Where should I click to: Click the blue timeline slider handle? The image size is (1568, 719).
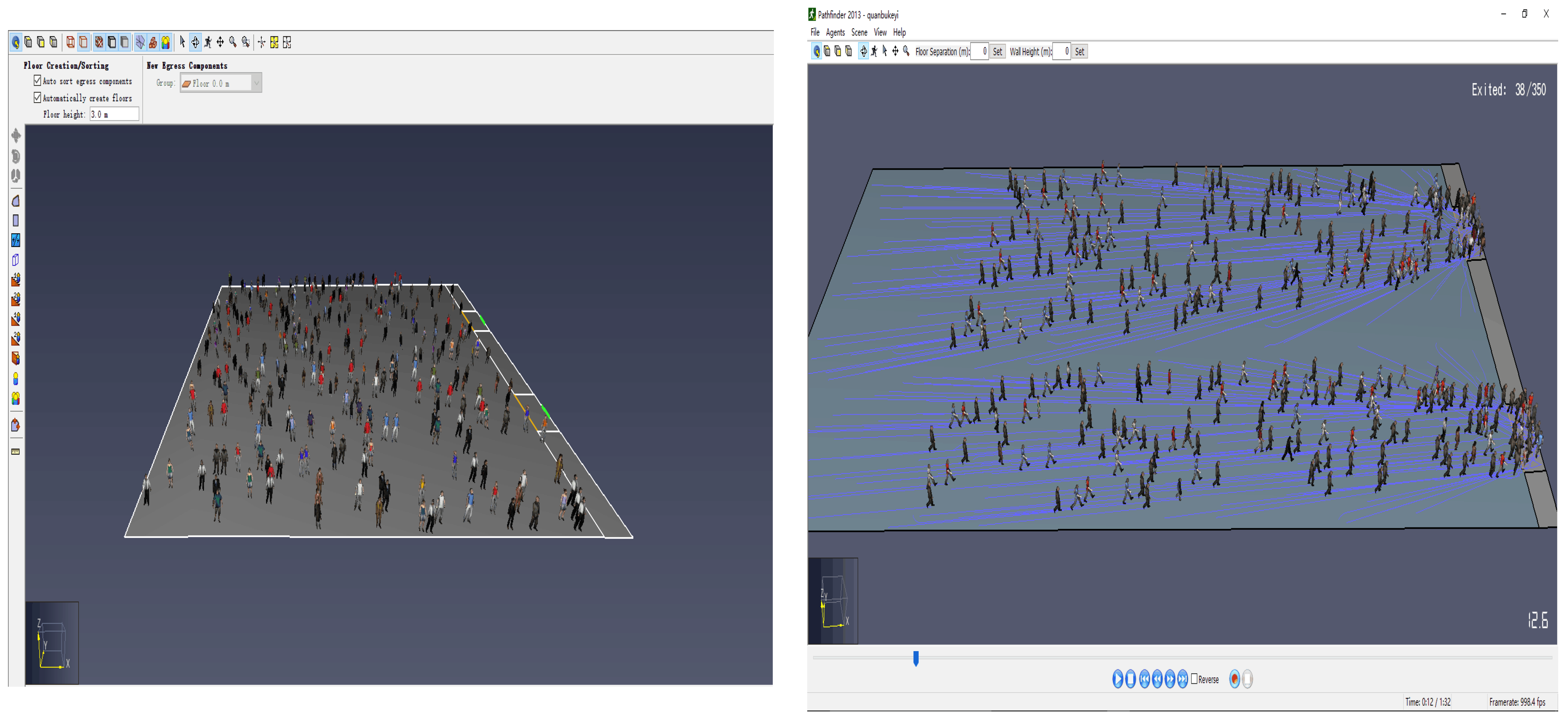915,658
